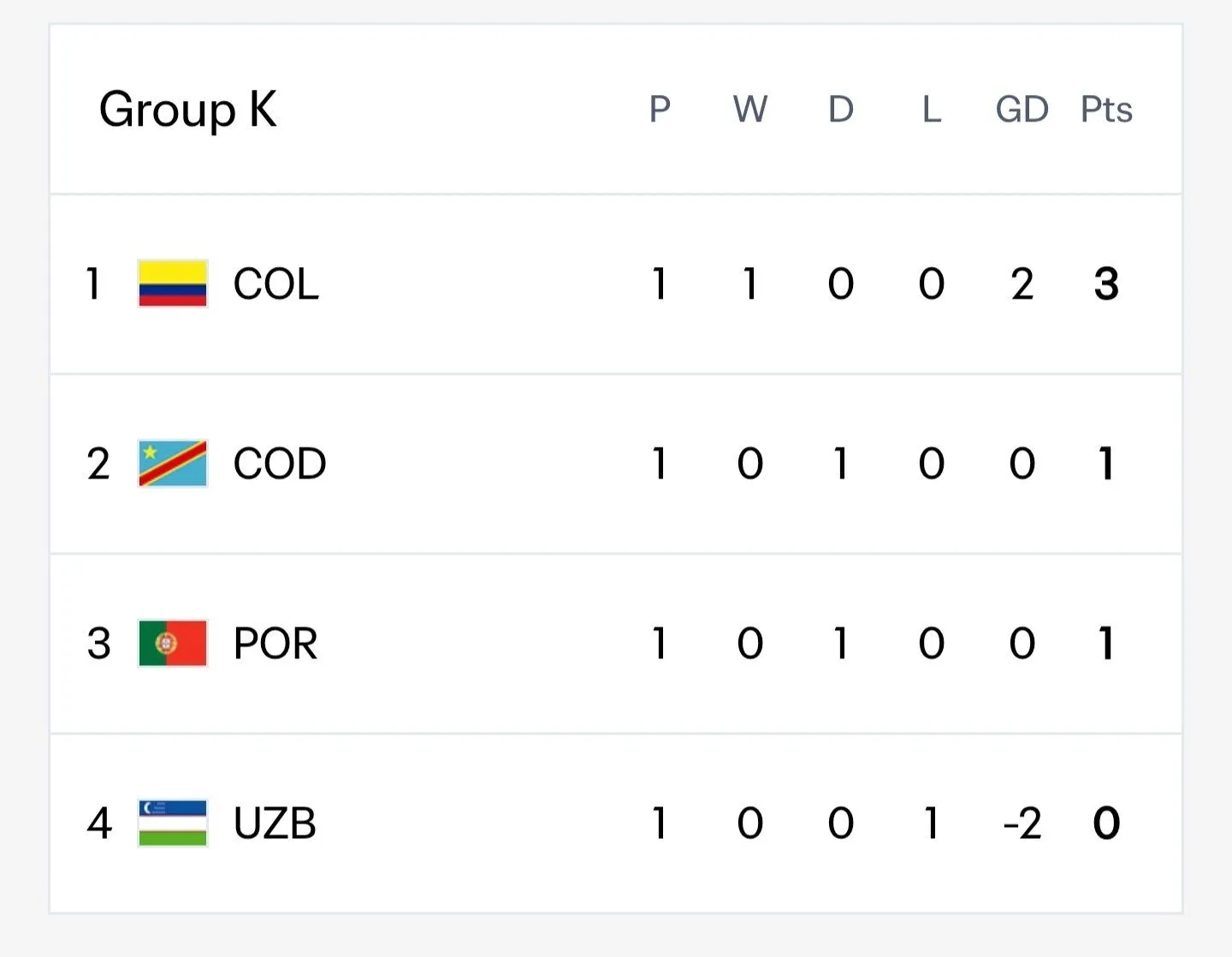Click Uzbekistan's goal difference -2
Viewport: 1232px width, 957px height.
[1022, 823]
